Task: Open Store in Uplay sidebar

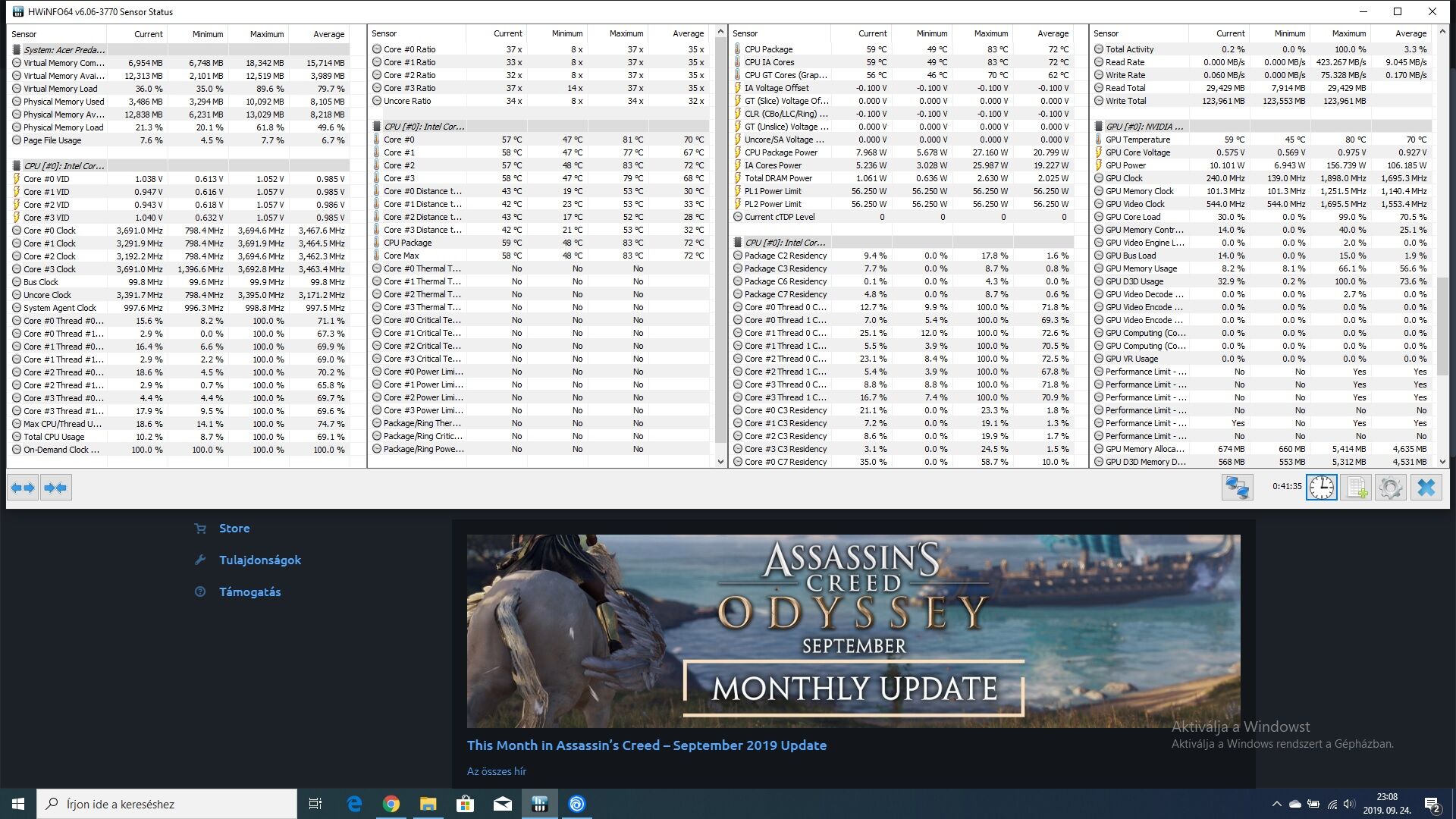Action: click(x=234, y=529)
